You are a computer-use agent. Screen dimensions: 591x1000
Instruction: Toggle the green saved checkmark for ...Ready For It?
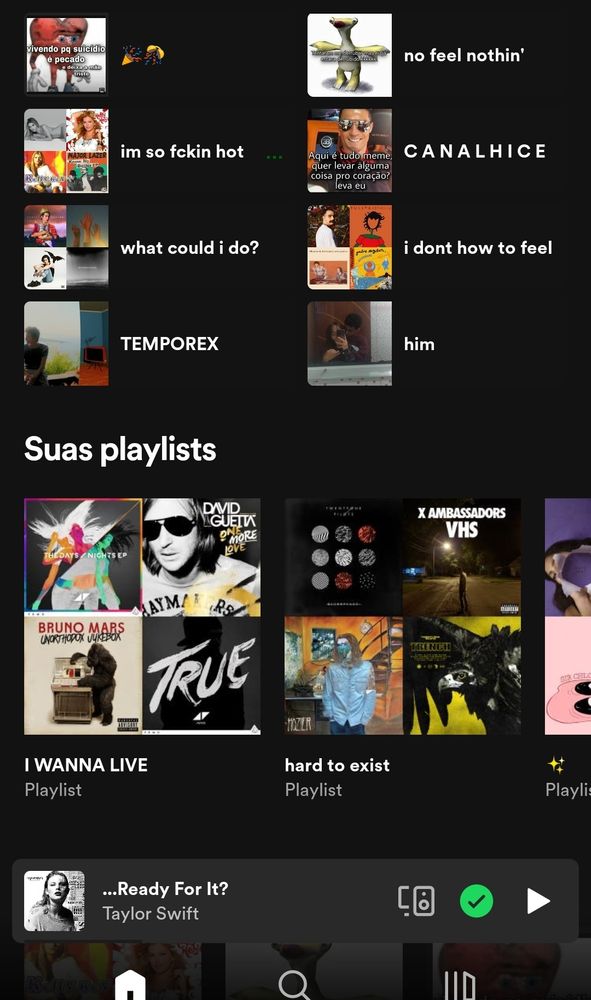point(476,901)
